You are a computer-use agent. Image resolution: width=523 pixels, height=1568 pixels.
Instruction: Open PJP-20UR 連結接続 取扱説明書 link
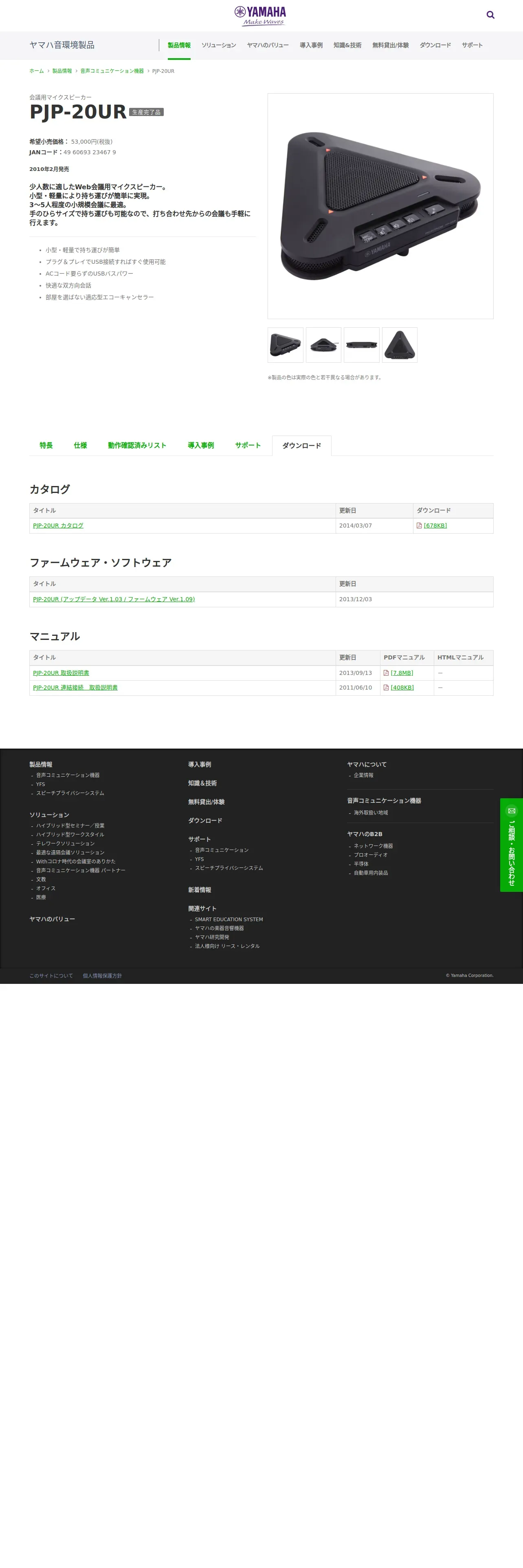(x=75, y=687)
